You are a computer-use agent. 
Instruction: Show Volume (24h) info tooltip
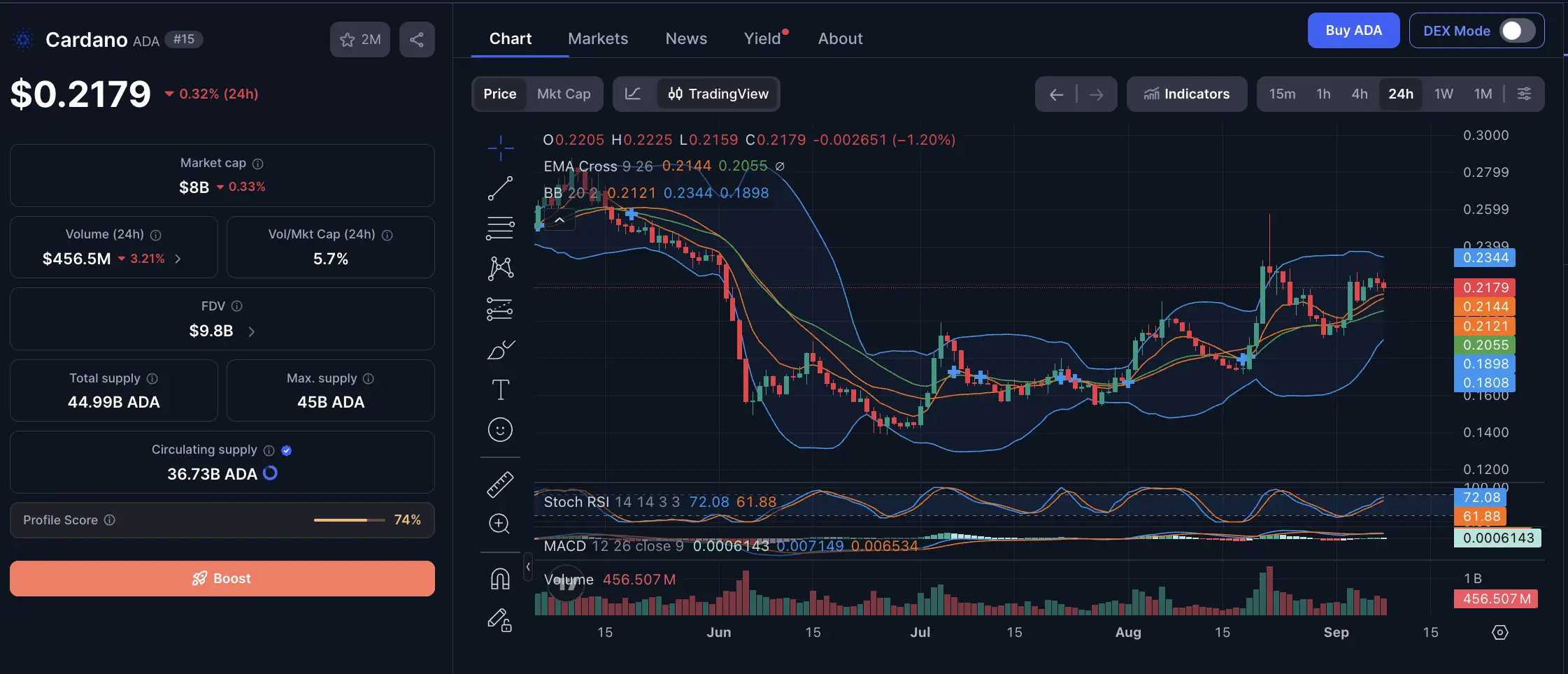tap(156, 235)
